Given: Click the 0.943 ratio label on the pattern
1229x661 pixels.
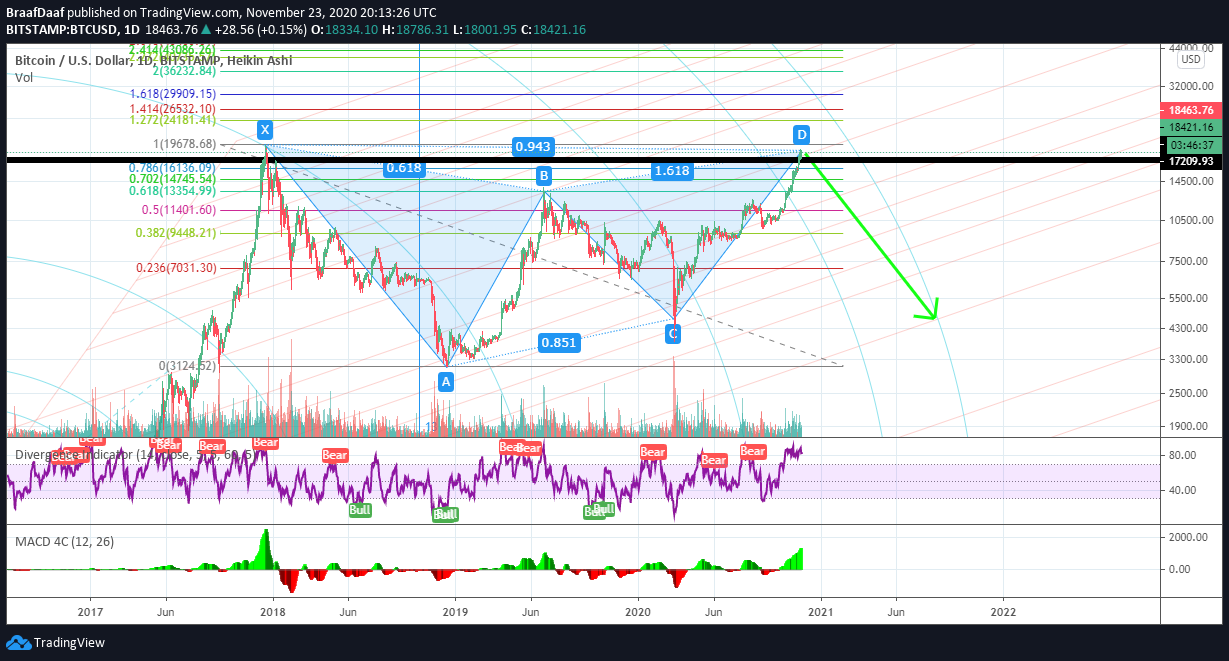Looking at the screenshot, I should pos(533,147).
